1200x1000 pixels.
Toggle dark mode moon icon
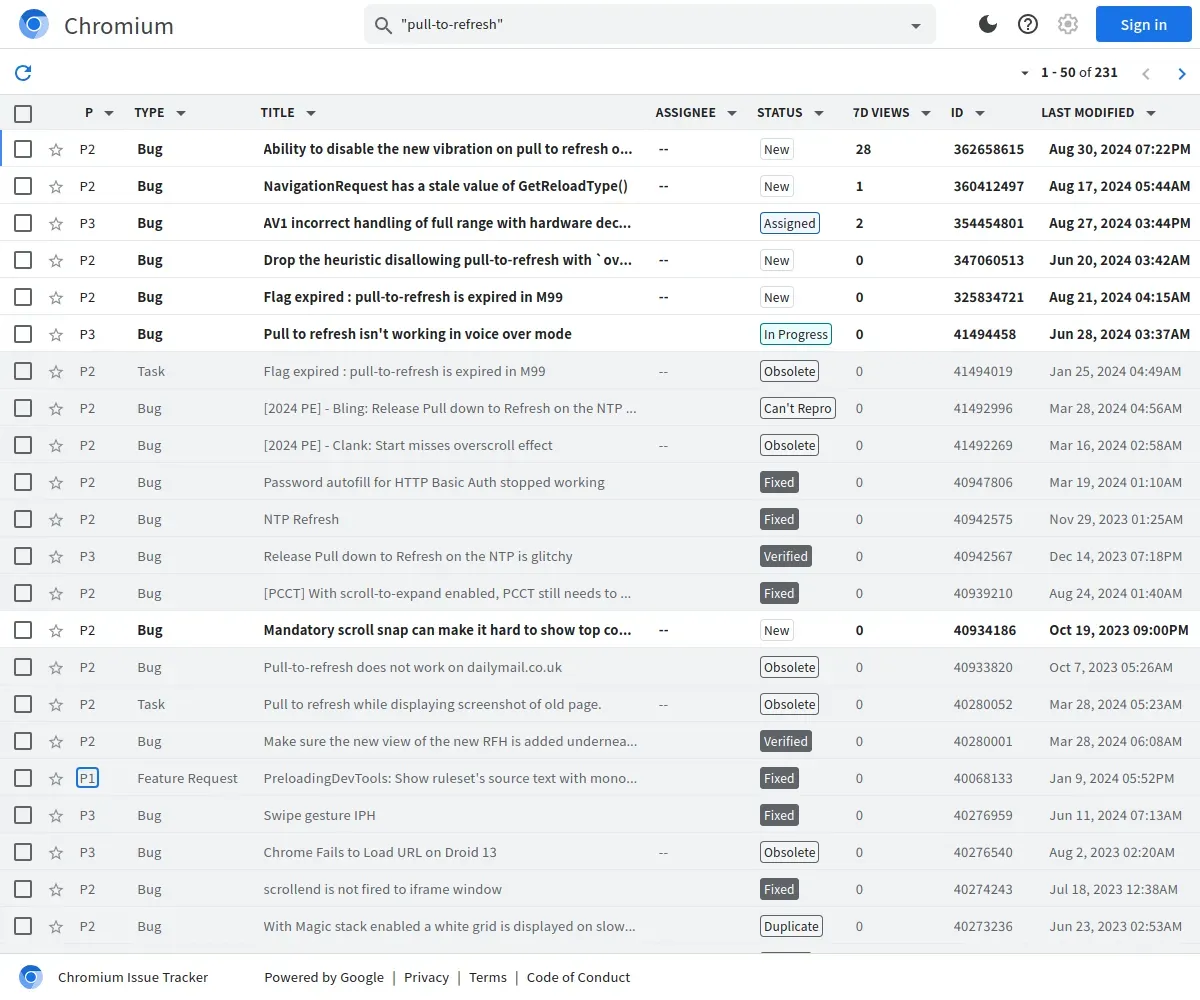(988, 24)
